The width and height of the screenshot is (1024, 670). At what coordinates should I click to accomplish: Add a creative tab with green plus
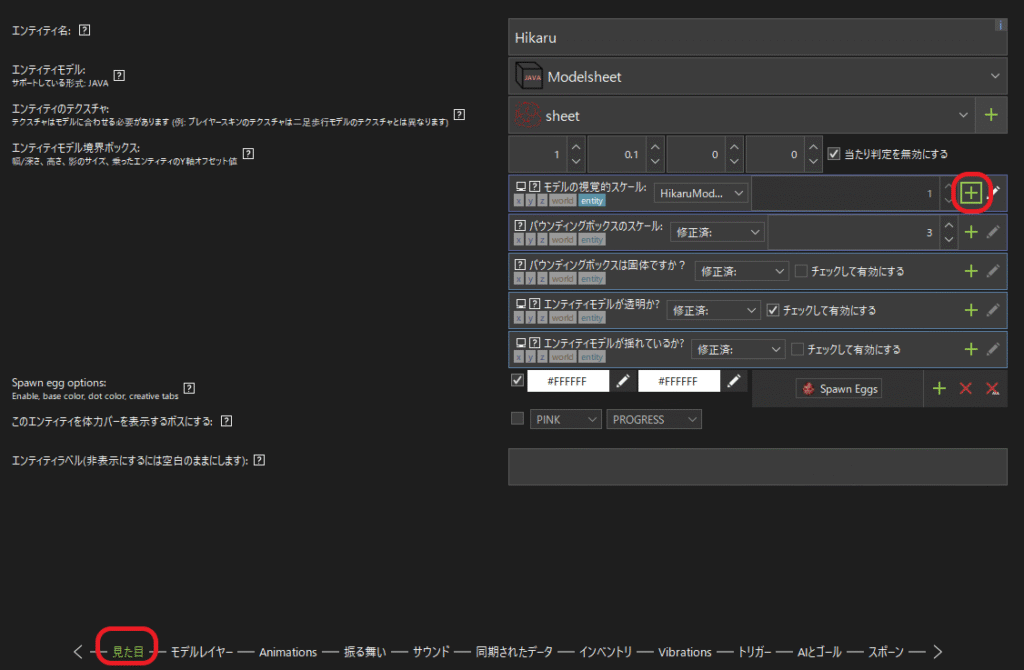pyautogui.click(x=938, y=388)
